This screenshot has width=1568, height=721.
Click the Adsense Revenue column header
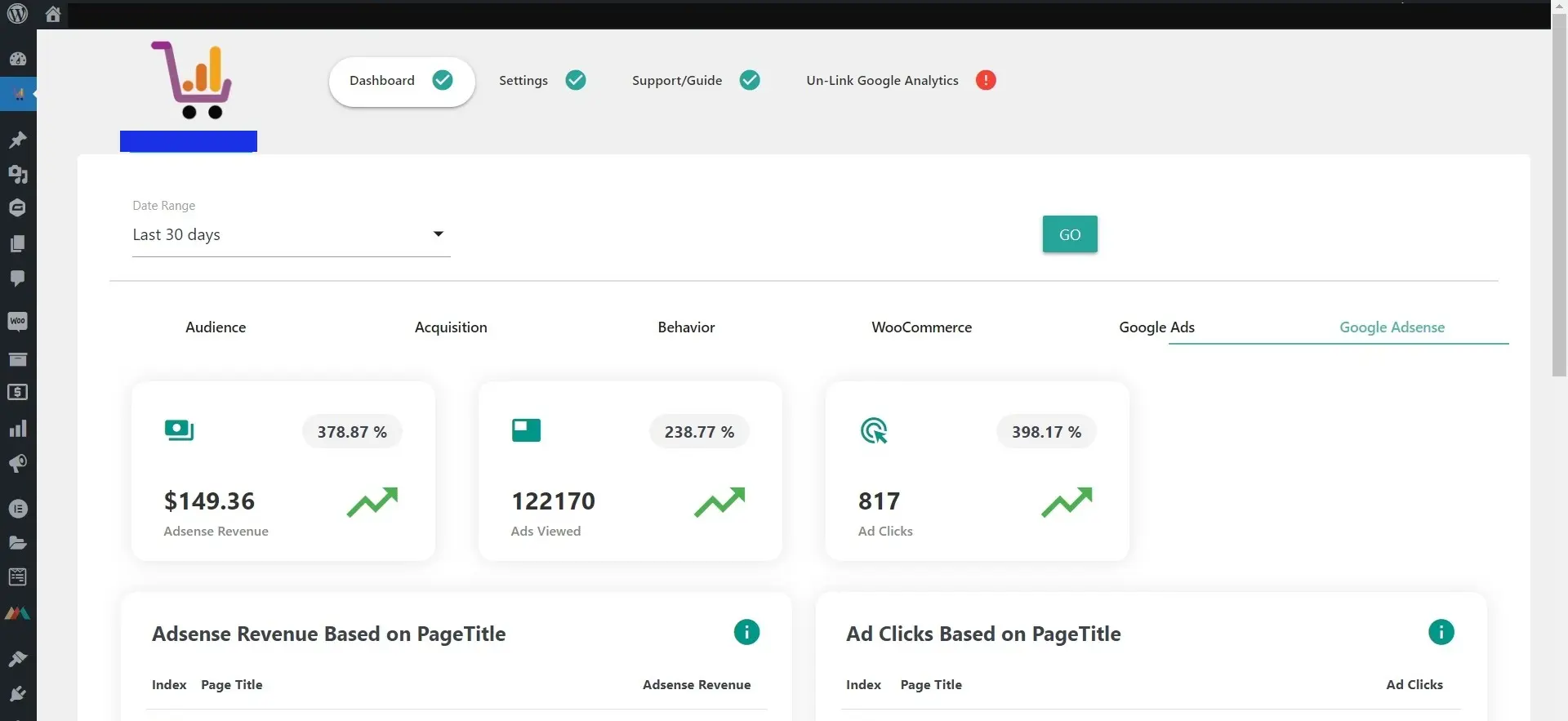(697, 685)
